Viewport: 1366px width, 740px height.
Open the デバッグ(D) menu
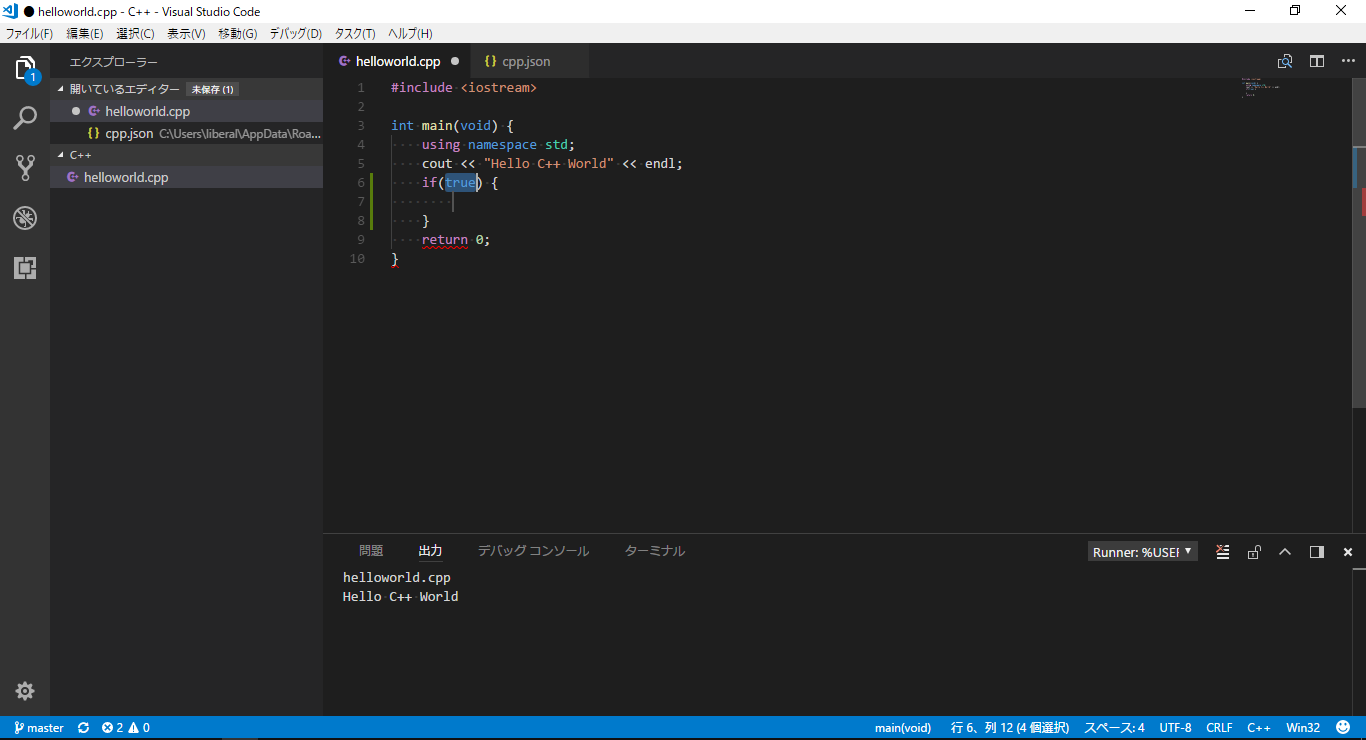(x=295, y=33)
